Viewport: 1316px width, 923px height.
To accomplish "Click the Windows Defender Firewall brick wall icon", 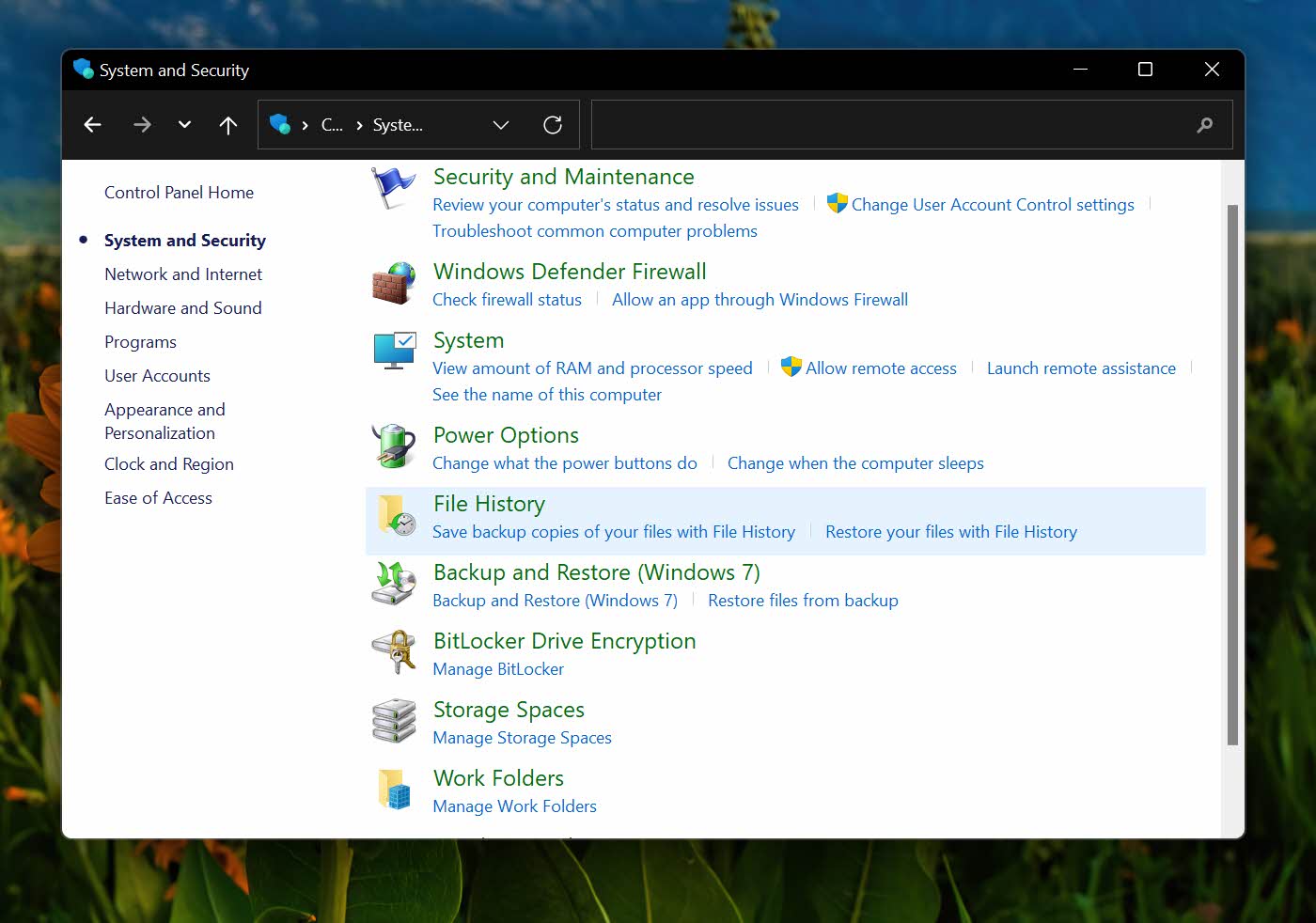I will (x=394, y=283).
